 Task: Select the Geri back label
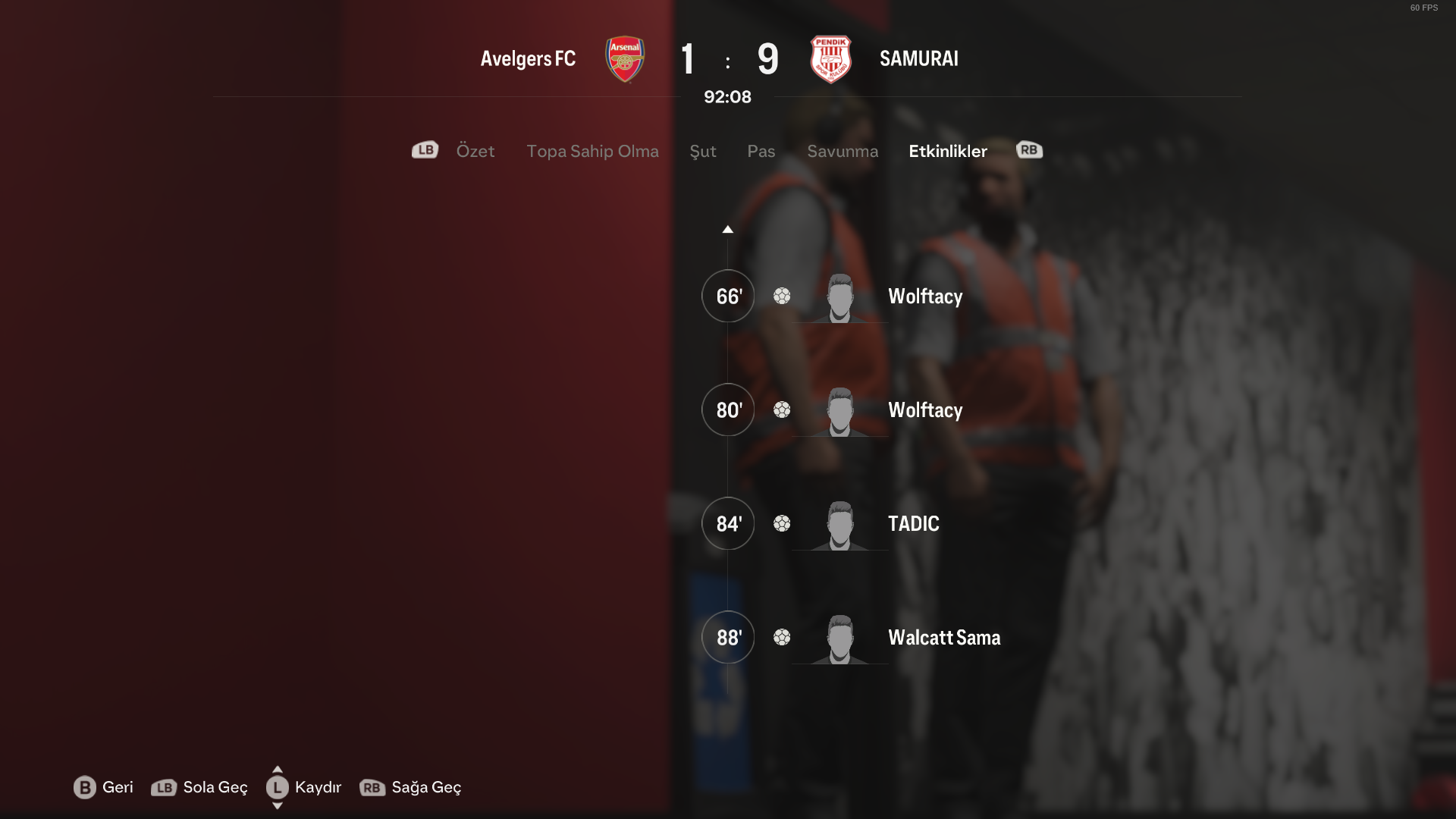point(118,787)
